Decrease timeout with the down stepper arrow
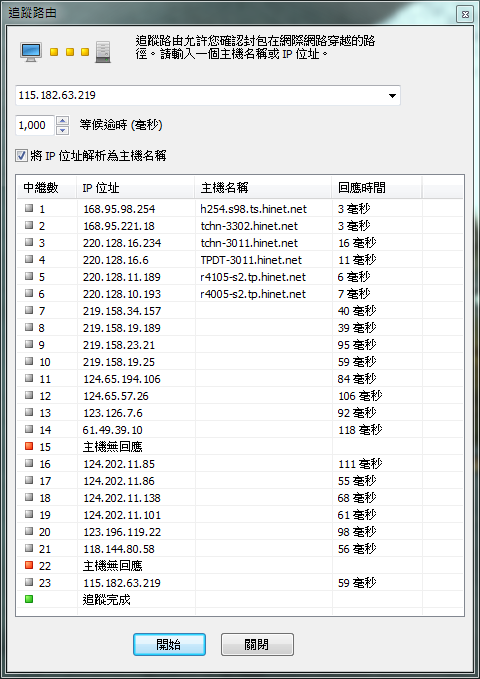 coord(62,130)
